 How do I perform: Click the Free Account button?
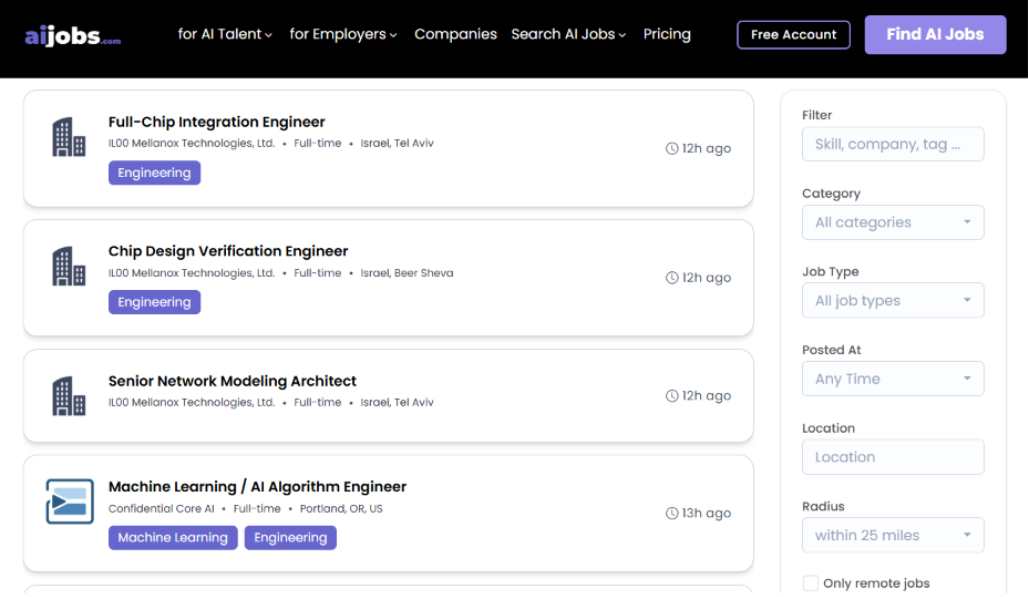(x=793, y=35)
